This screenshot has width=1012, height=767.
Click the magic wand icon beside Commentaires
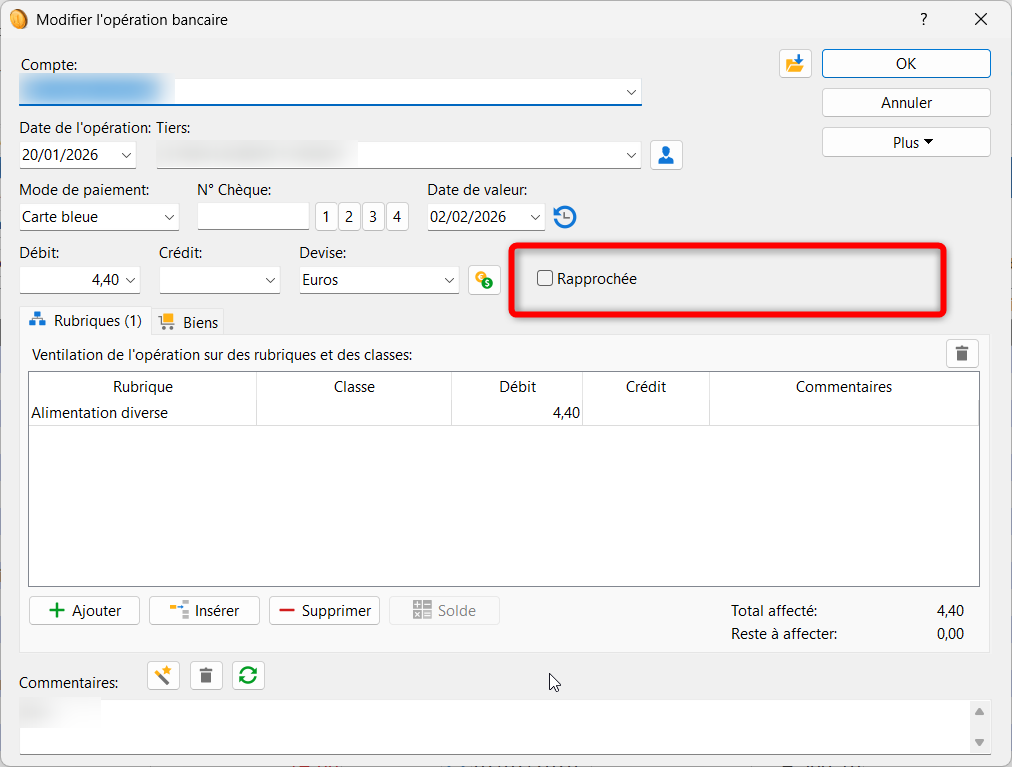coord(163,676)
